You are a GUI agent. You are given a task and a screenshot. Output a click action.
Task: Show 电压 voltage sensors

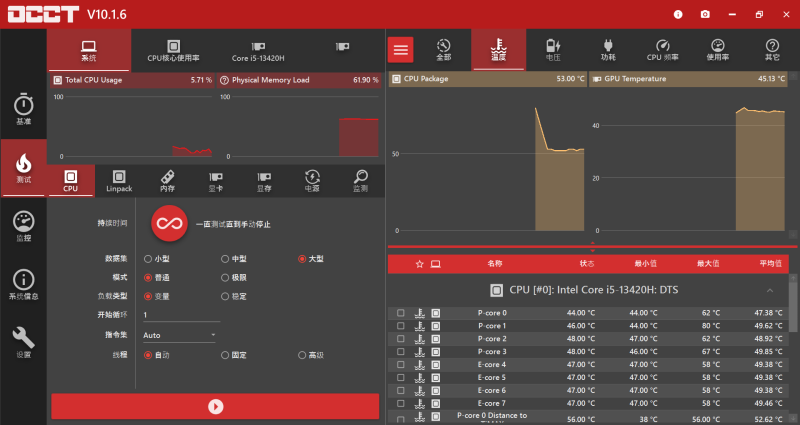tap(553, 50)
